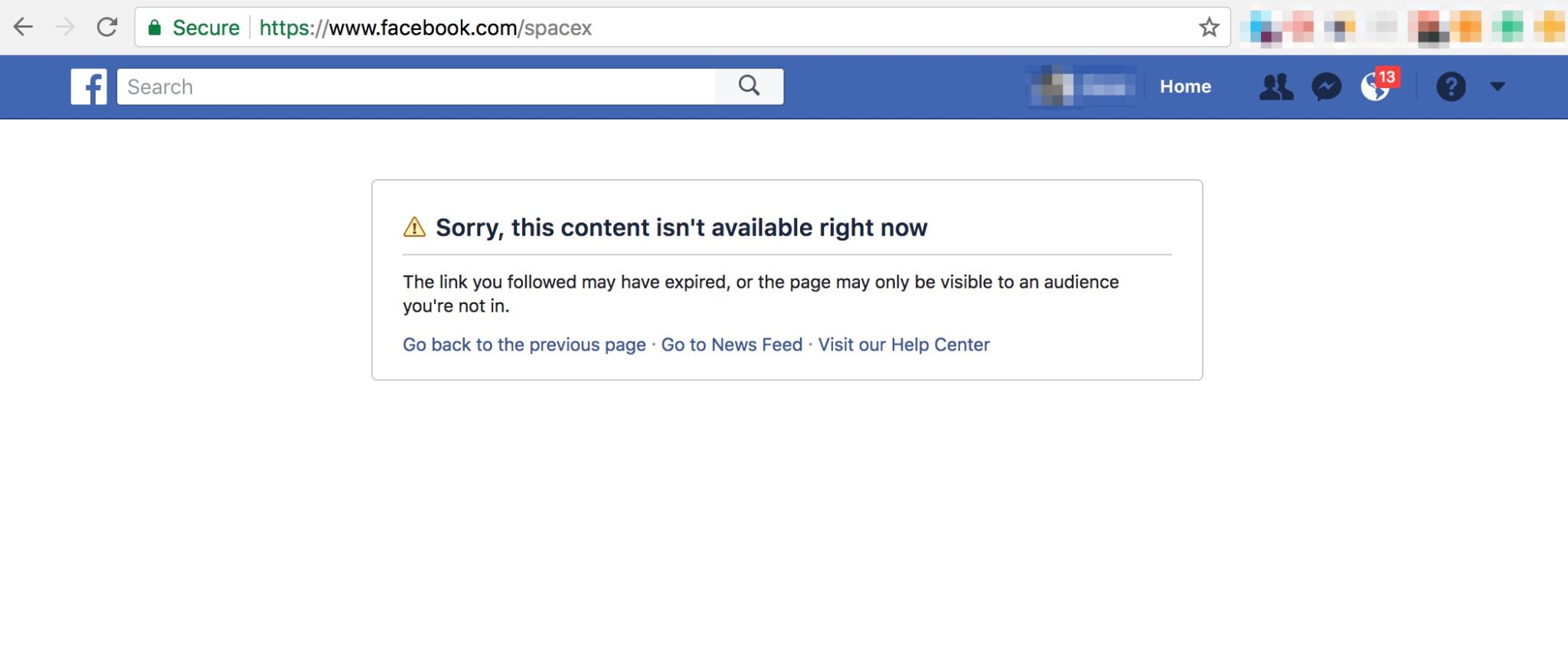
Task: Open Notifications globe with 13 badge
Action: pyautogui.click(x=1375, y=87)
